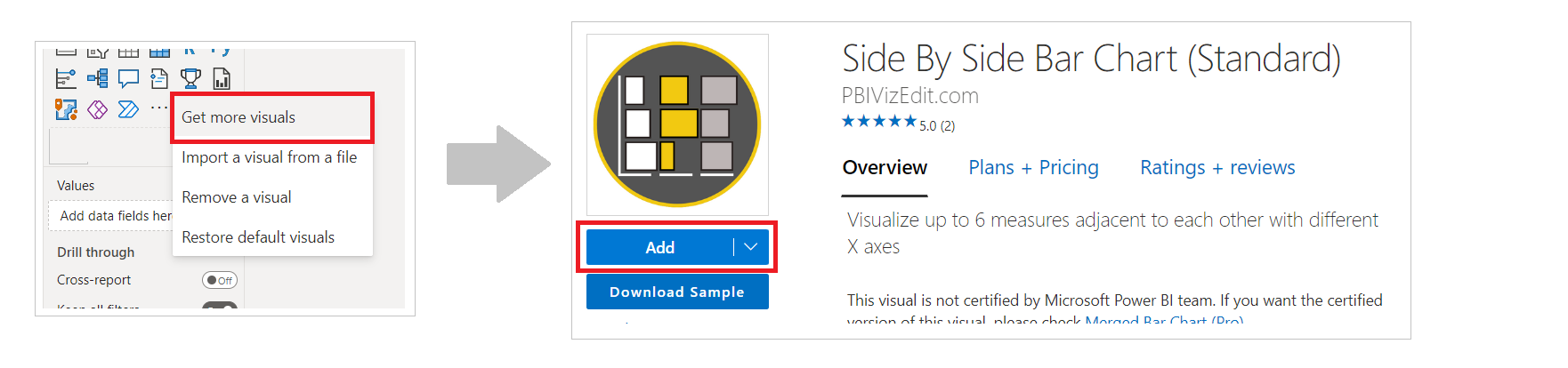Screen dimensions: 1568x368
Task: Switch to the Plans + Pricing tab
Action: tap(1033, 167)
